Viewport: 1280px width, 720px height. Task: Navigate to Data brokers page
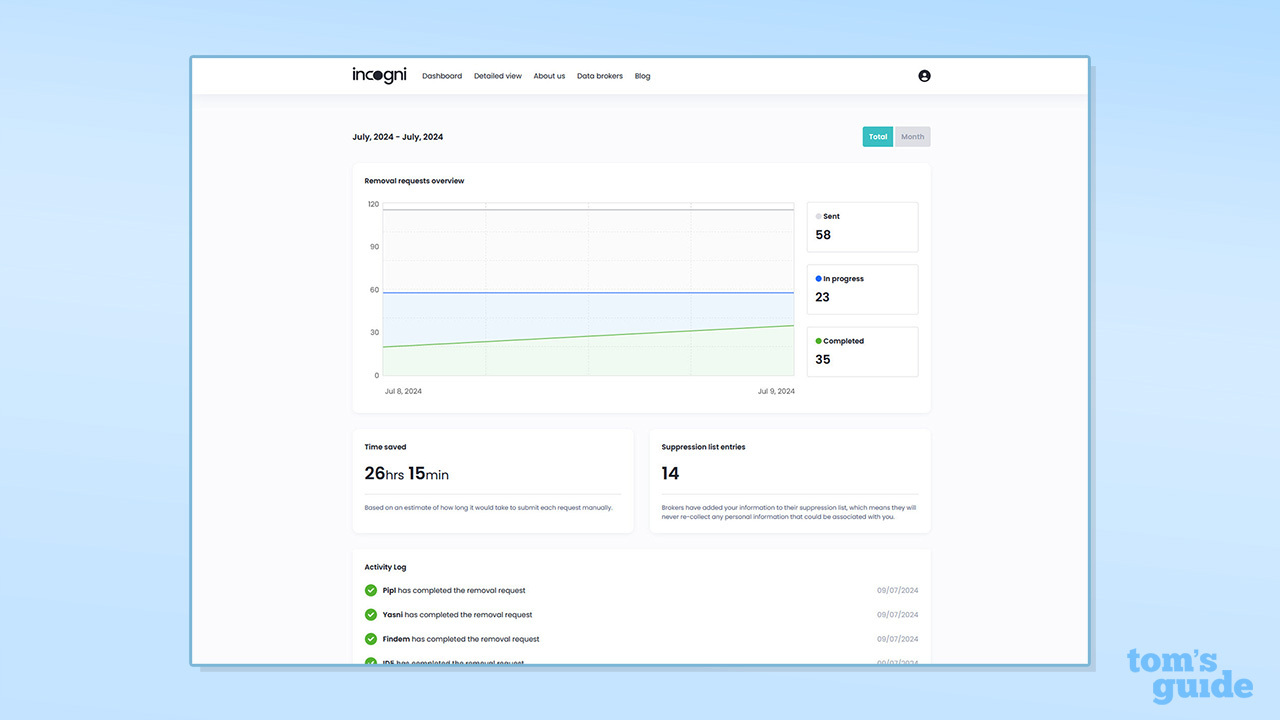pyautogui.click(x=600, y=76)
